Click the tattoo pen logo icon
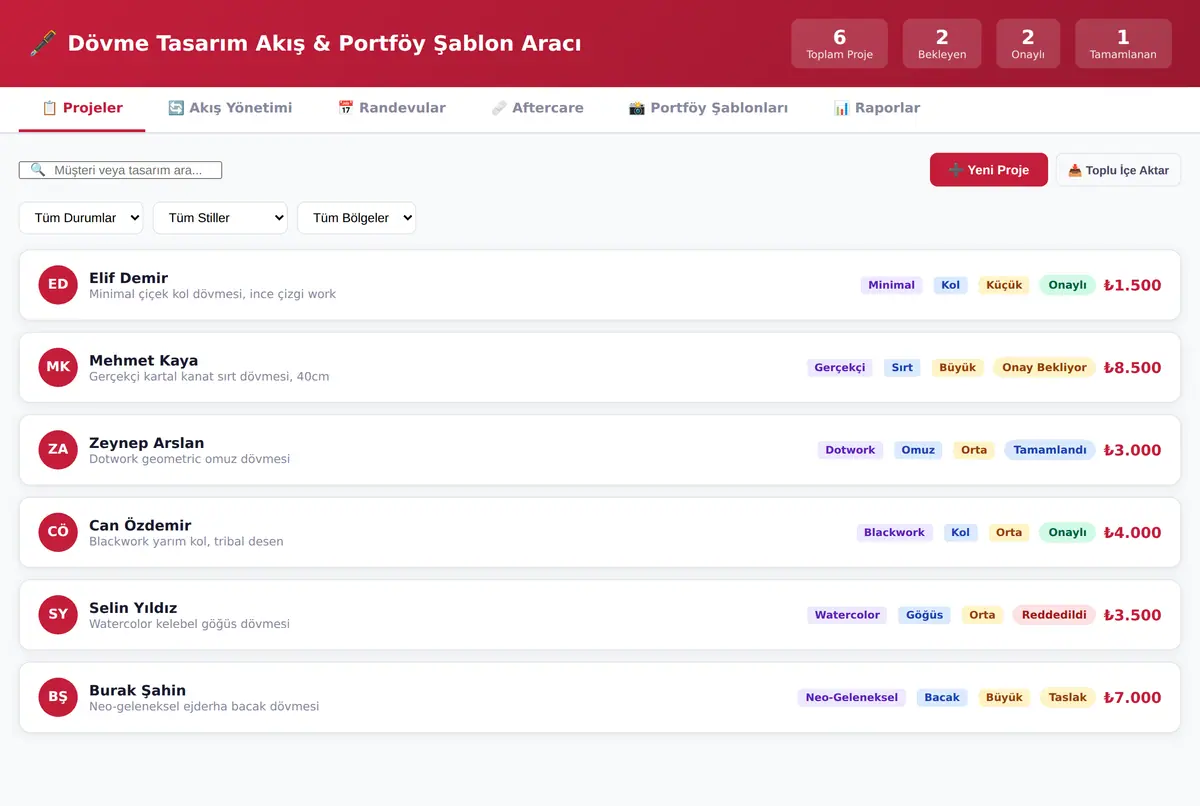Screen dimensions: 1200x806 click(43, 43)
